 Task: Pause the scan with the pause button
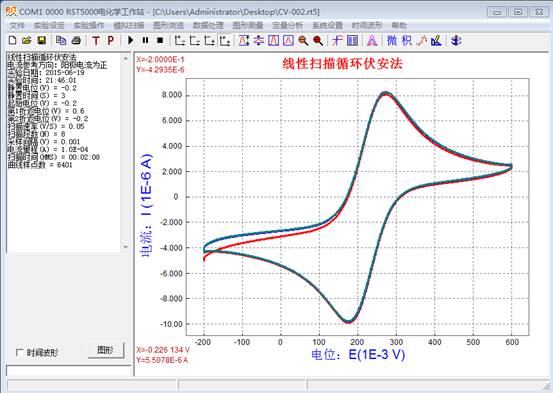(x=145, y=40)
